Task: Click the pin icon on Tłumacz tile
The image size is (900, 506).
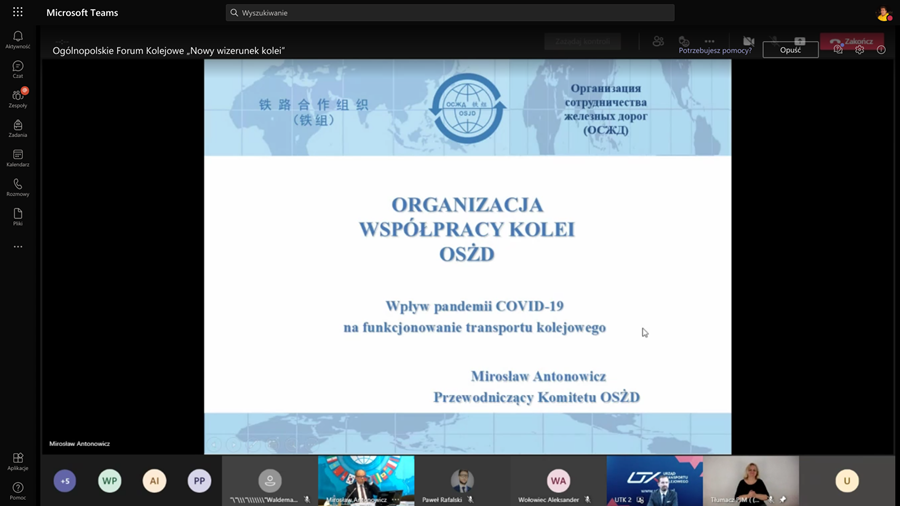Action: click(783, 500)
